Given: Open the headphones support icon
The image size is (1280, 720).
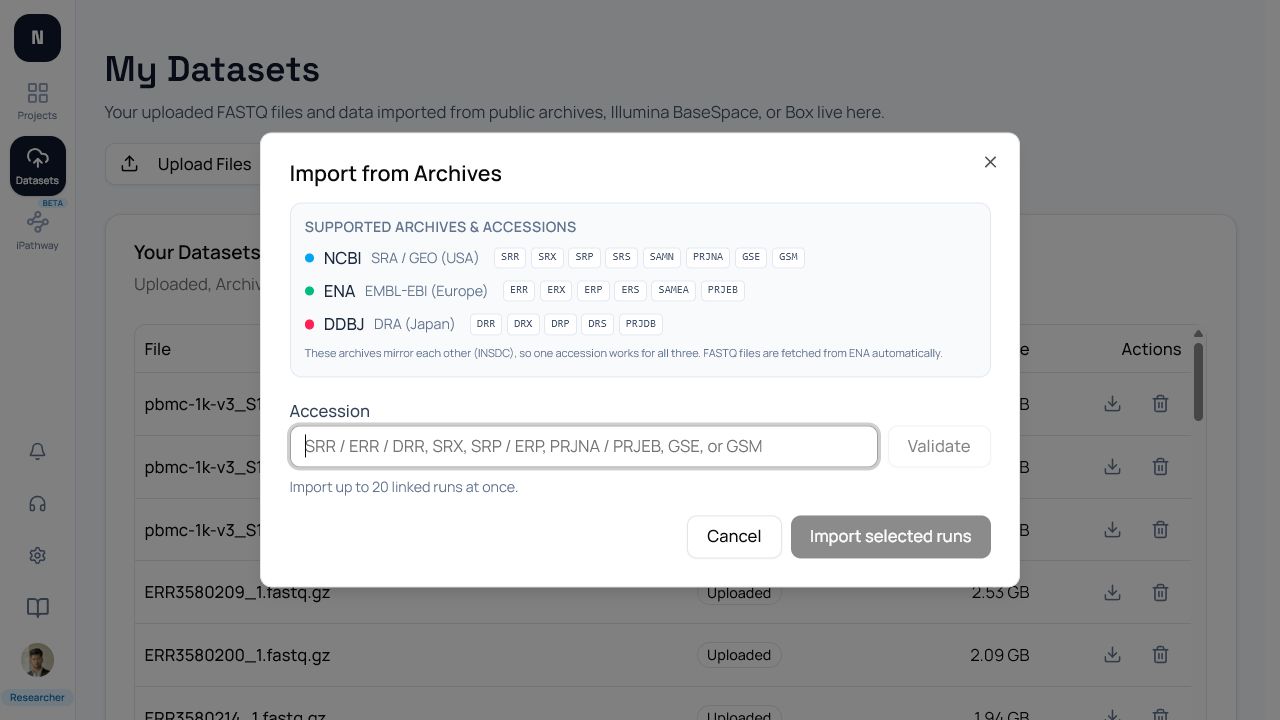Looking at the screenshot, I should point(37,504).
